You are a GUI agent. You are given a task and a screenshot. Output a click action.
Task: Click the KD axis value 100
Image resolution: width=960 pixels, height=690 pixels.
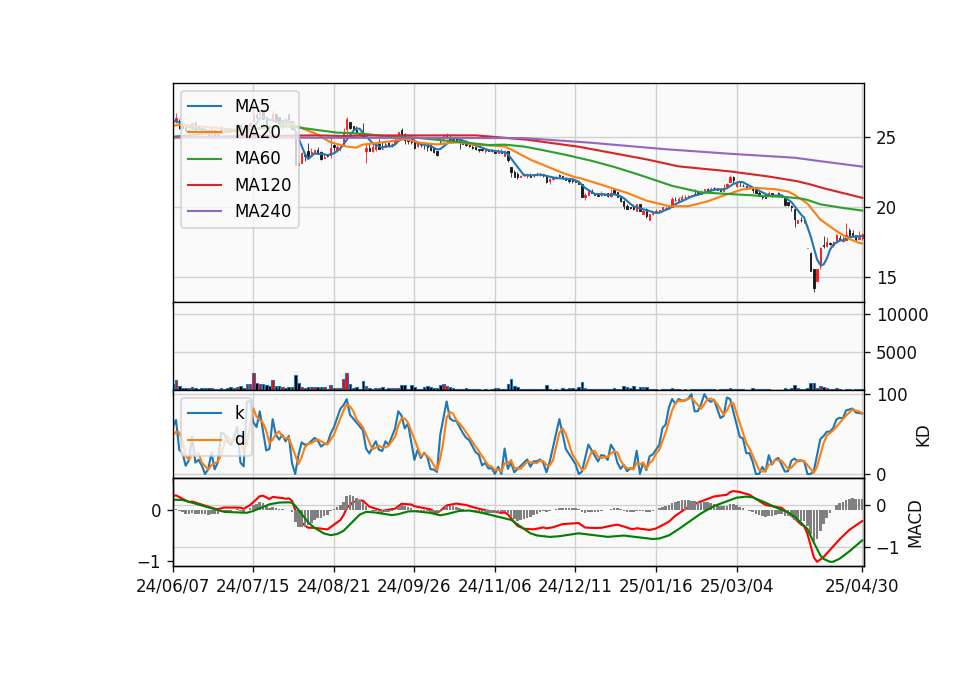(x=892, y=395)
